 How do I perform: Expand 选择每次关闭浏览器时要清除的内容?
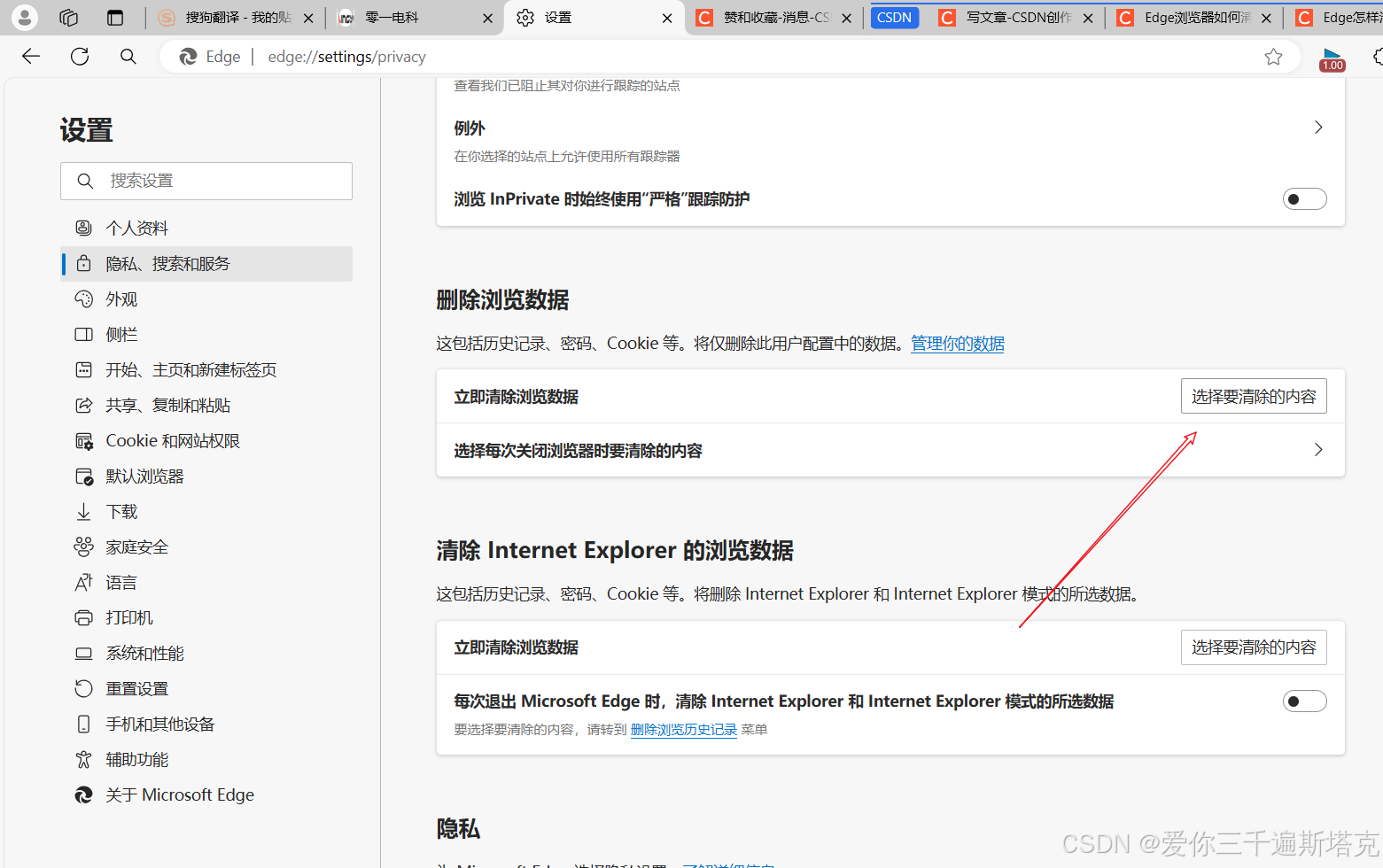[1317, 450]
